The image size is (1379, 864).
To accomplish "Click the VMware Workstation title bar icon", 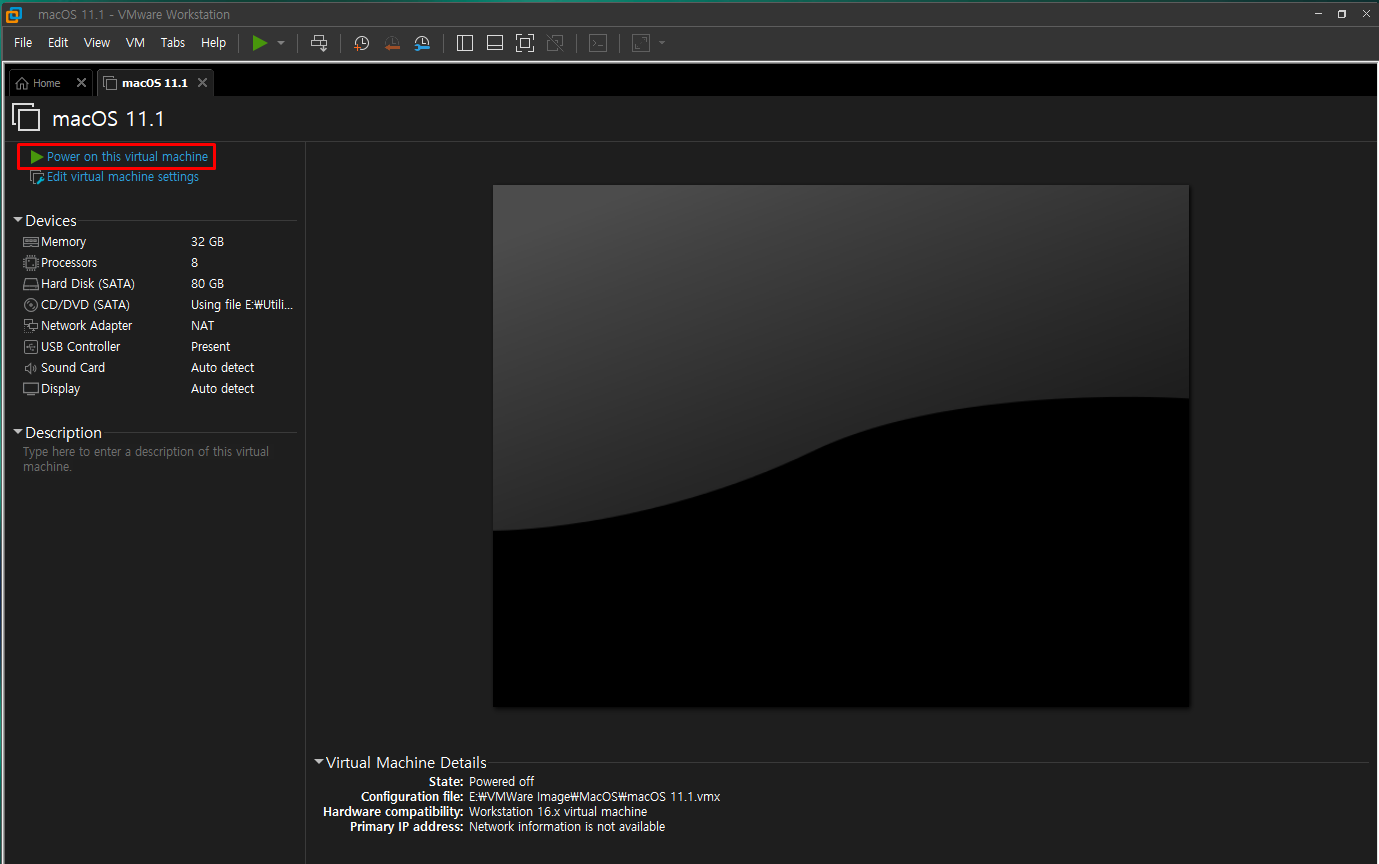I will pos(14,14).
